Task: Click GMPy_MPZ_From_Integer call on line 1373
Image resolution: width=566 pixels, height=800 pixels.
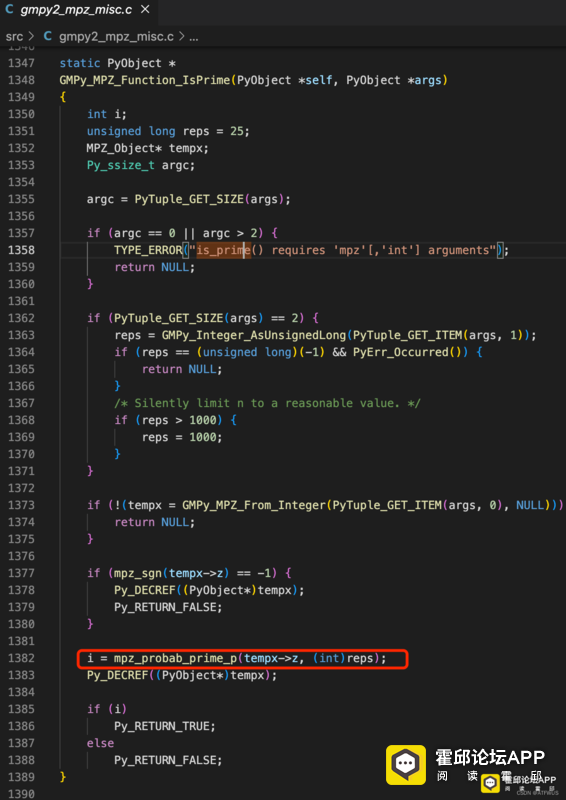Action: (254, 505)
